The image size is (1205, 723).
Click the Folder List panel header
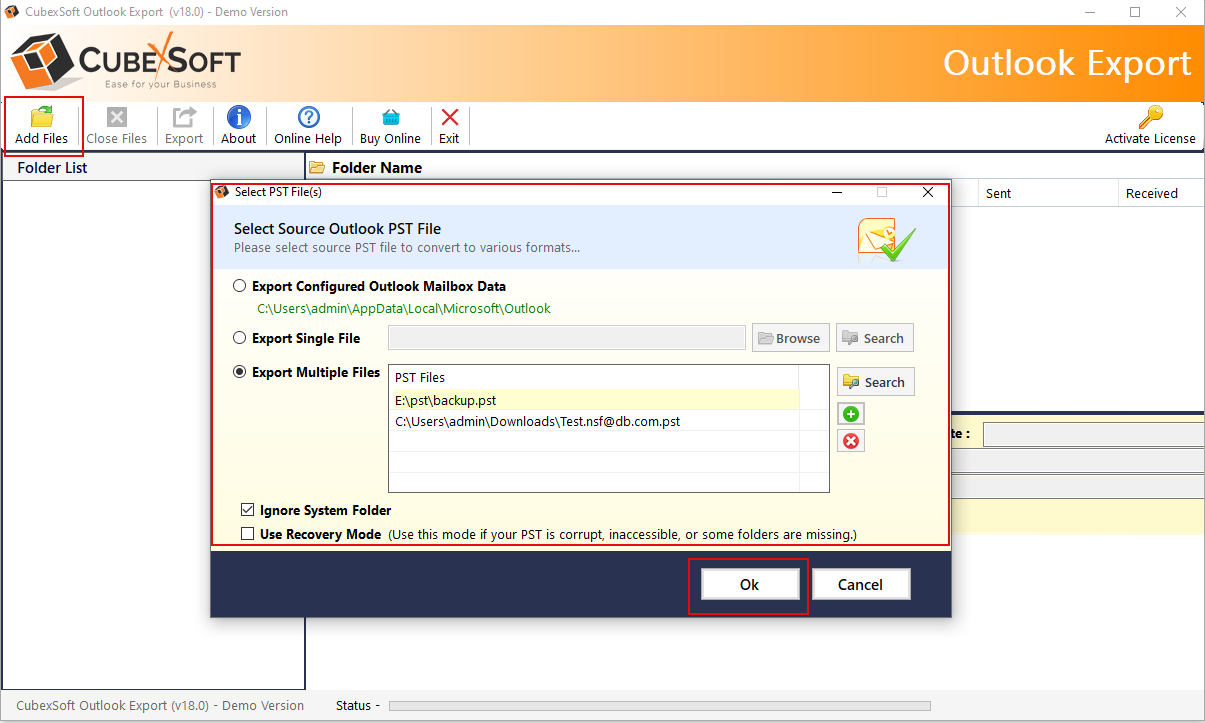pyautogui.click(x=153, y=168)
